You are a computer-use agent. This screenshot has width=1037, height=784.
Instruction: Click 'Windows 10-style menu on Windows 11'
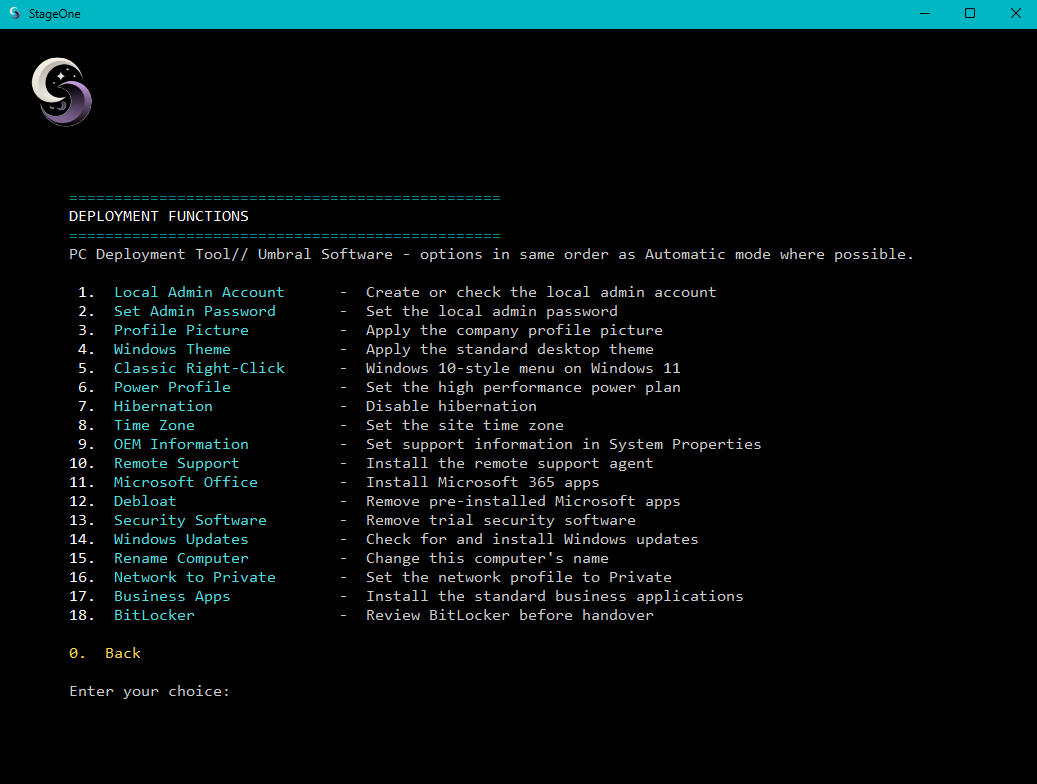523,369
